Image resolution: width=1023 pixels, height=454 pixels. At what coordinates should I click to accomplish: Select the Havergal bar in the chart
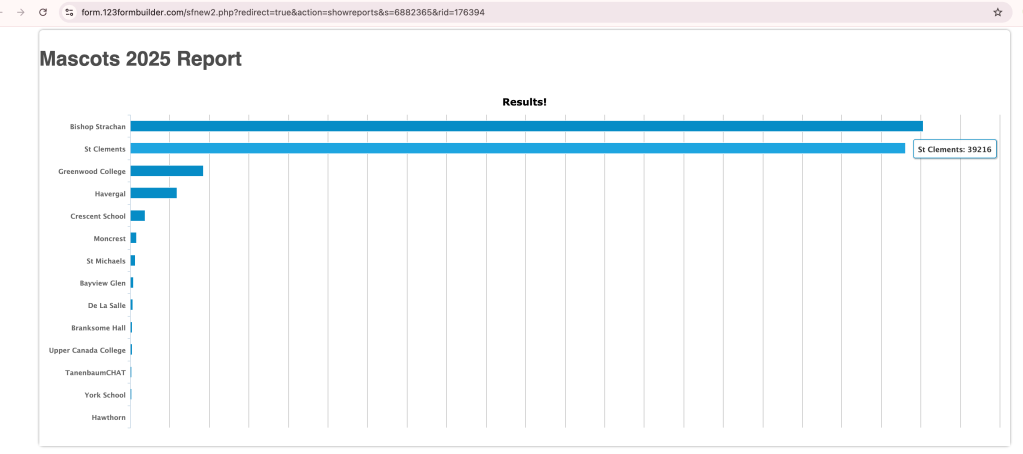click(x=153, y=193)
